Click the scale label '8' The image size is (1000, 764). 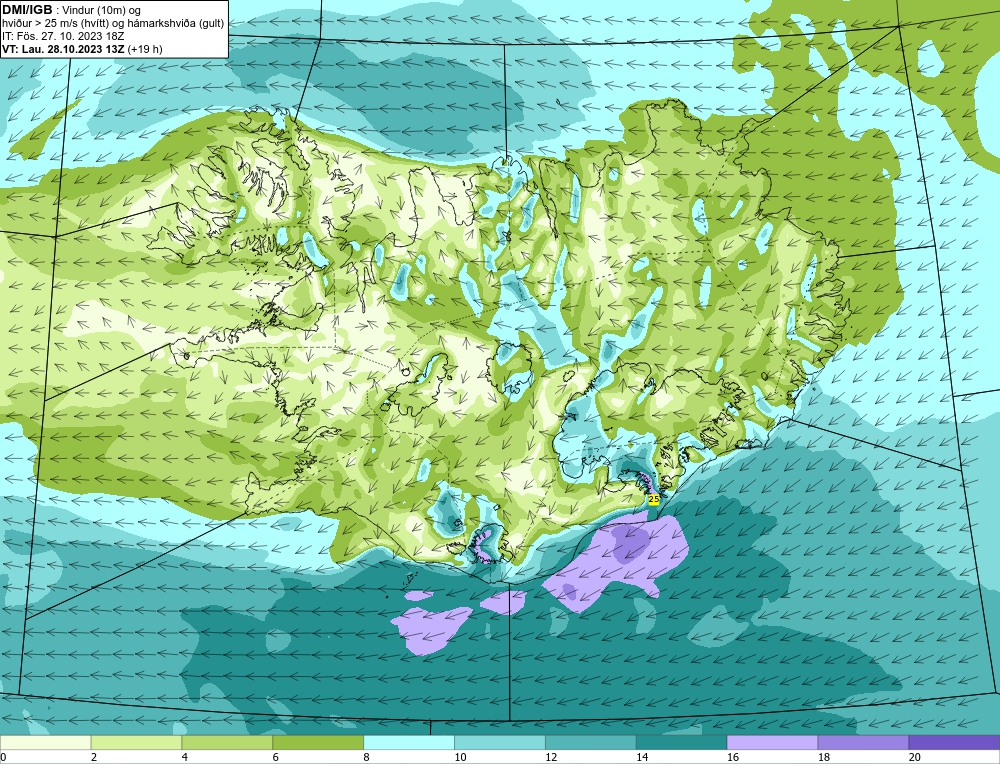pos(366,757)
